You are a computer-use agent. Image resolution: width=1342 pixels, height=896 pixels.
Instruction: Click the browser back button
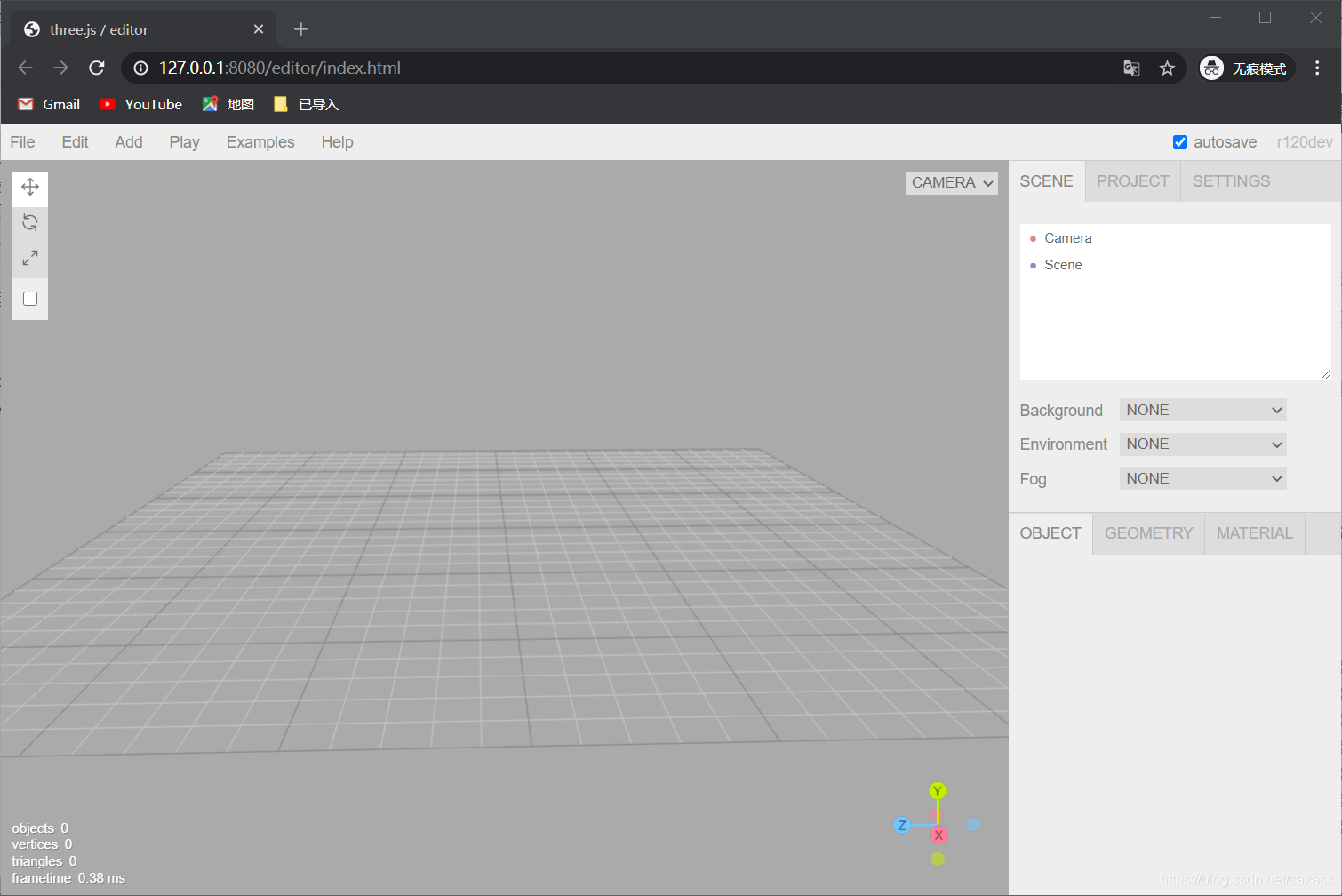coord(25,68)
